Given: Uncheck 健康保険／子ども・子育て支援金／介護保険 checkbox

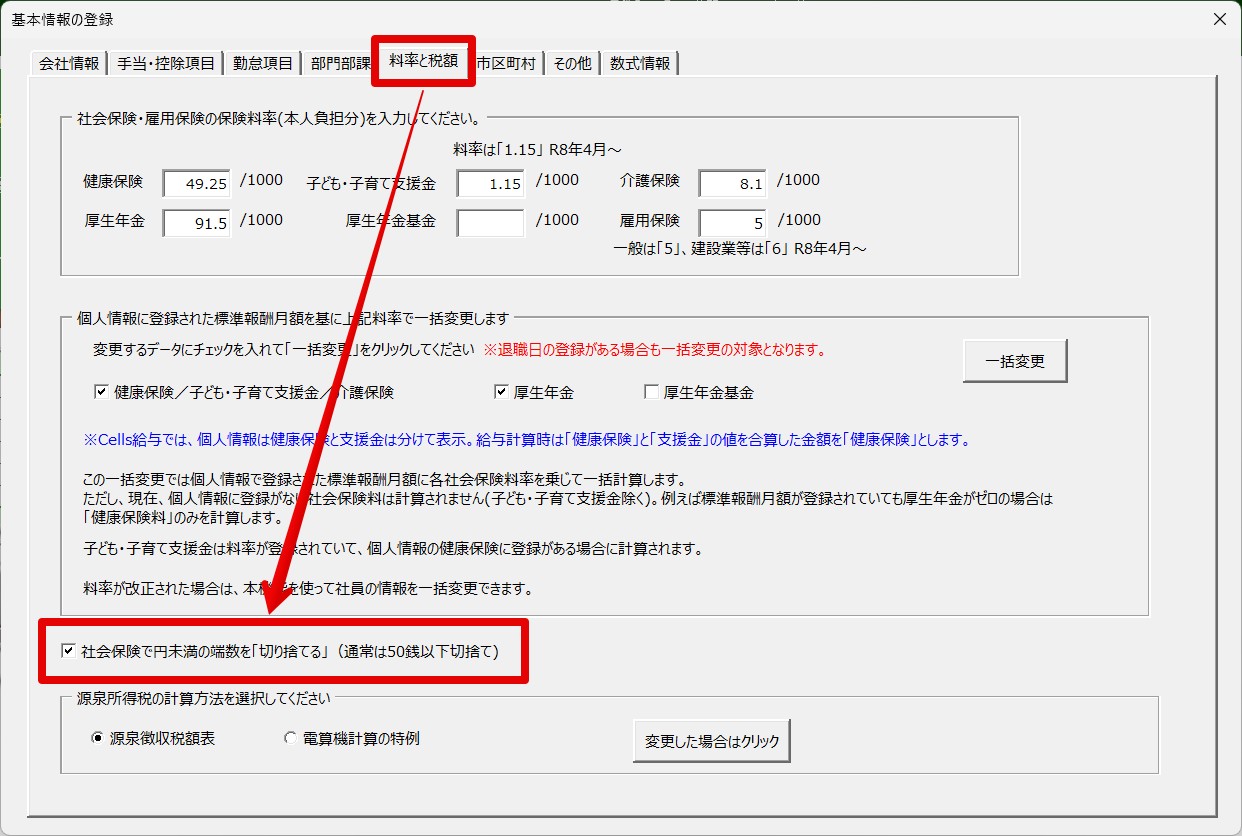Looking at the screenshot, I should coord(101,392).
